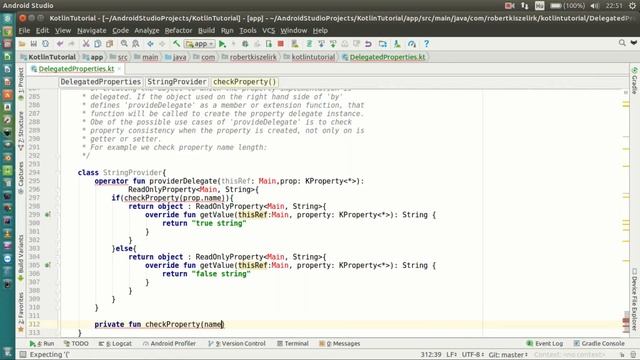640x360 pixels.
Task: Open the Favorites tool window
Action: pyautogui.click(x=21, y=312)
